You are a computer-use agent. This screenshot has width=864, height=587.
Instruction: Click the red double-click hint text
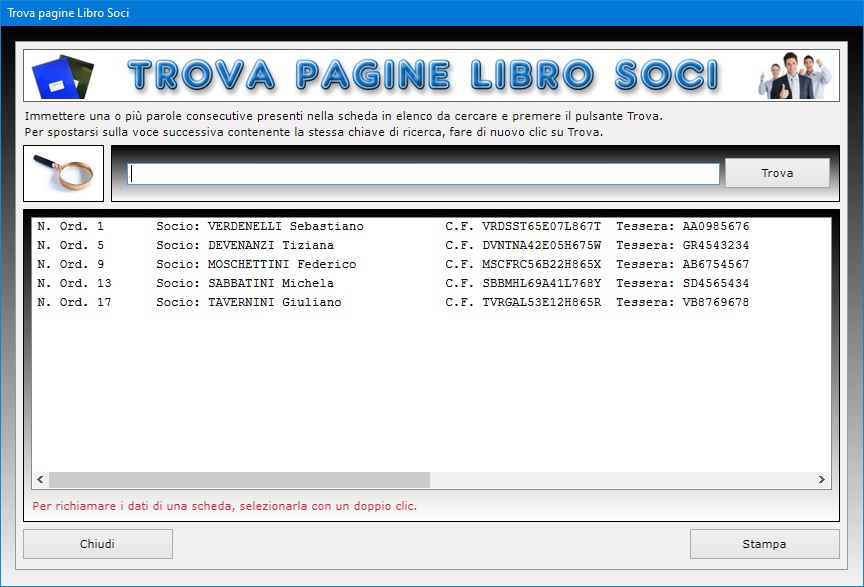[x=224, y=506]
